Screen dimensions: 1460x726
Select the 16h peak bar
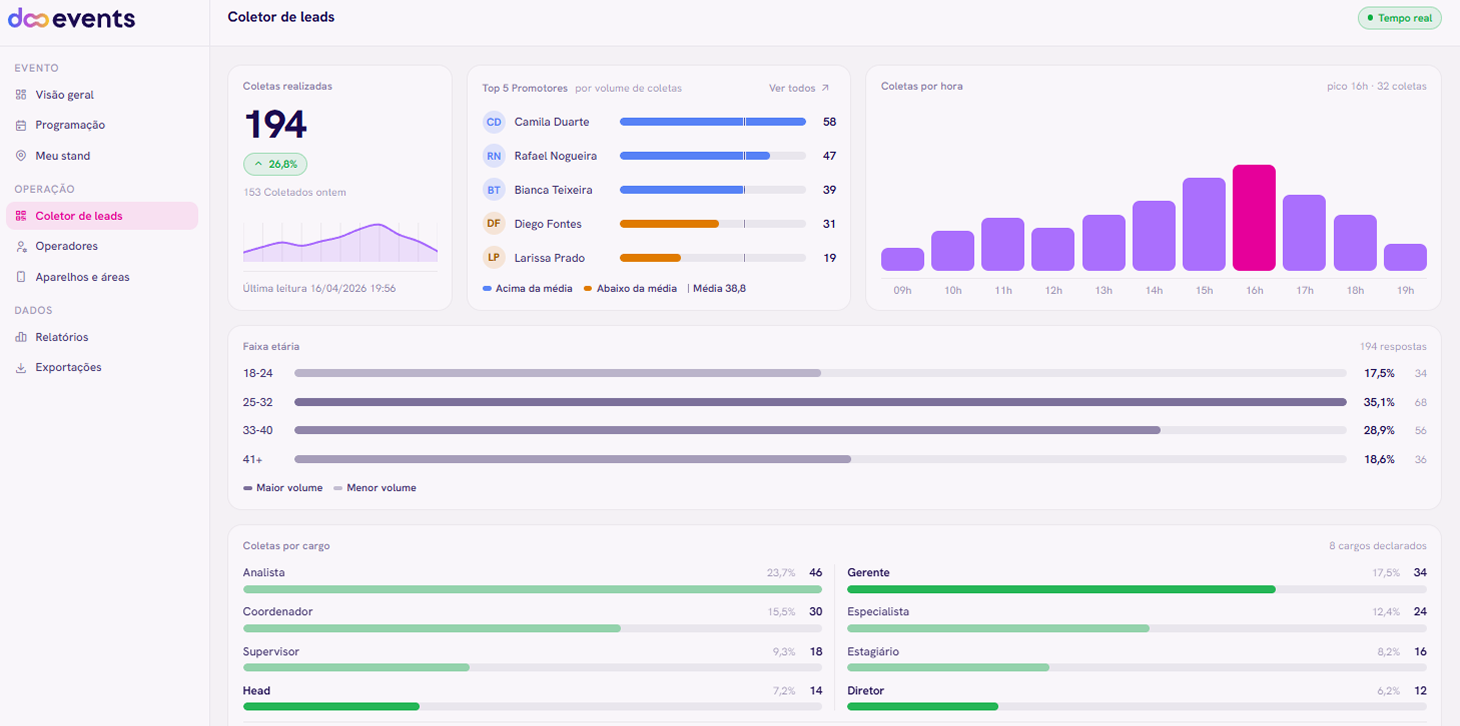1254,218
